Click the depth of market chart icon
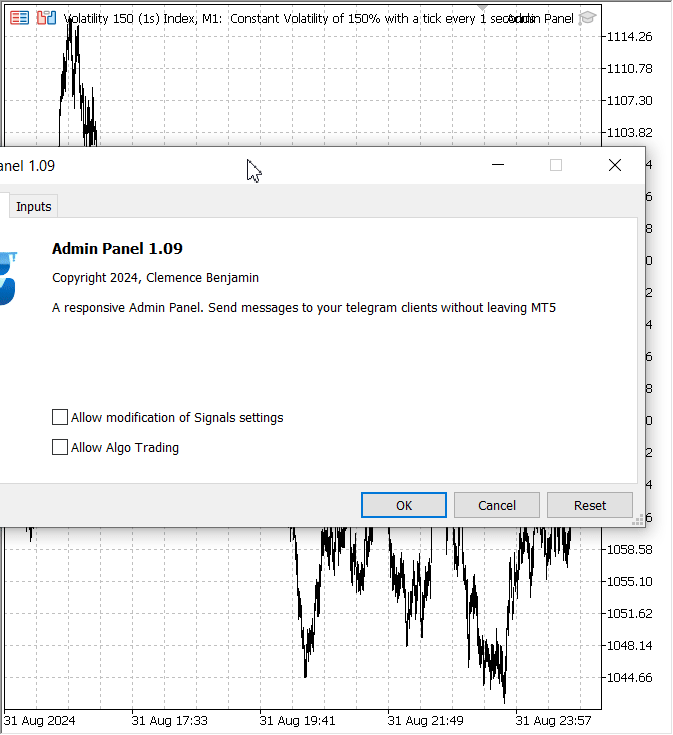The height and width of the screenshot is (735, 673). [46, 18]
